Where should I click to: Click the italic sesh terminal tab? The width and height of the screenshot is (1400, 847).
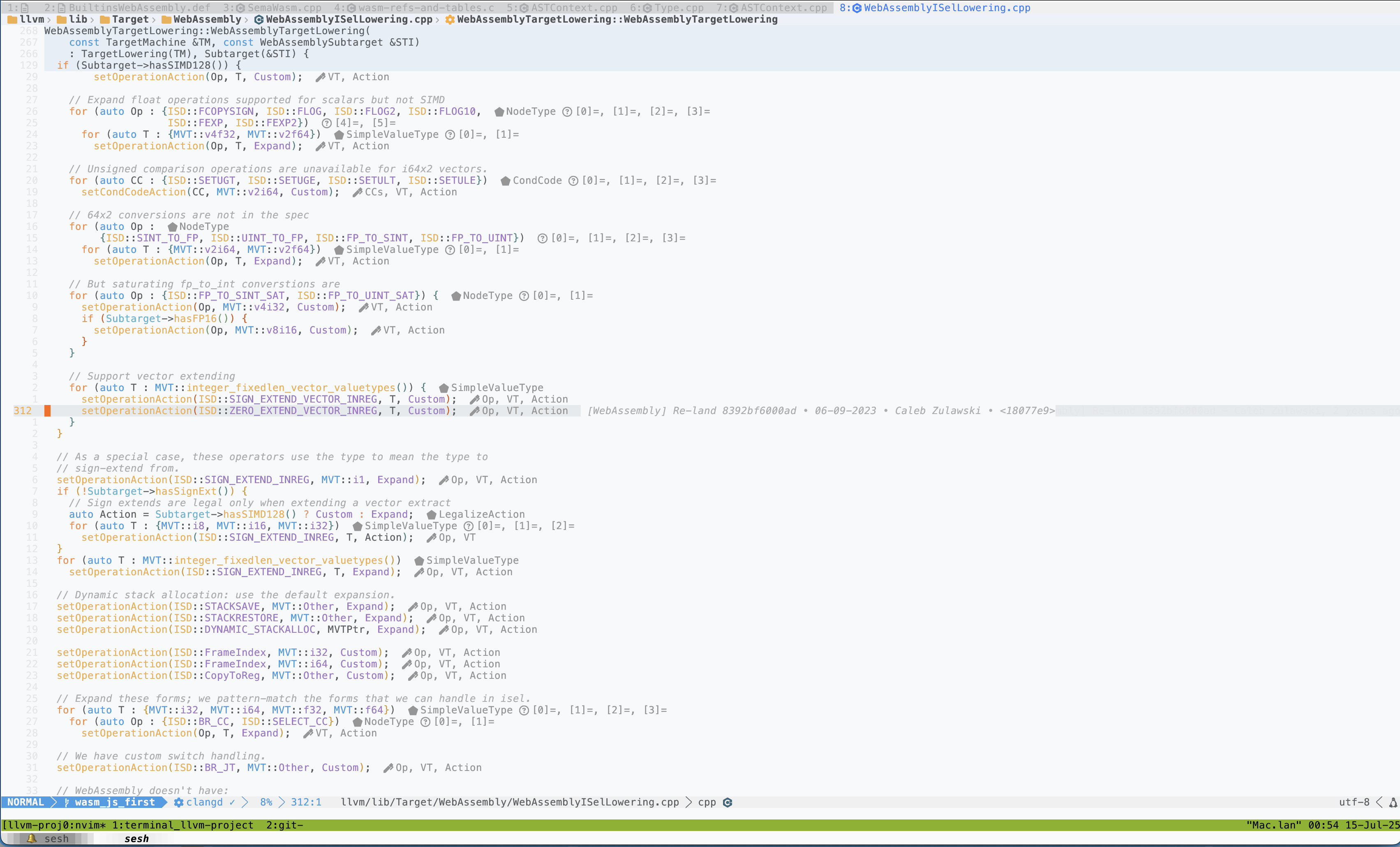click(x=136, y=838)
